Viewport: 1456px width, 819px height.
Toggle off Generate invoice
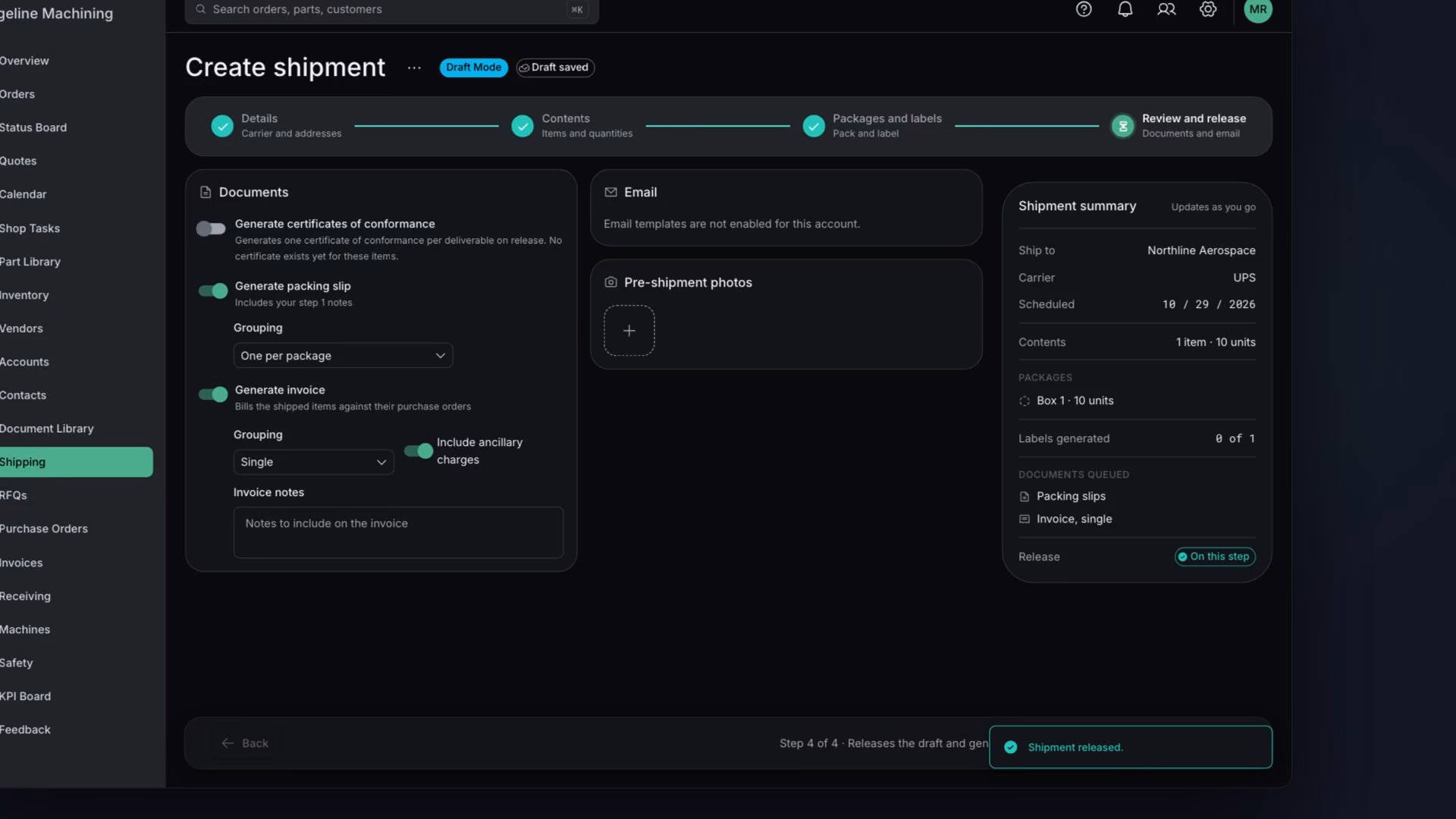(x=213, y=394)
